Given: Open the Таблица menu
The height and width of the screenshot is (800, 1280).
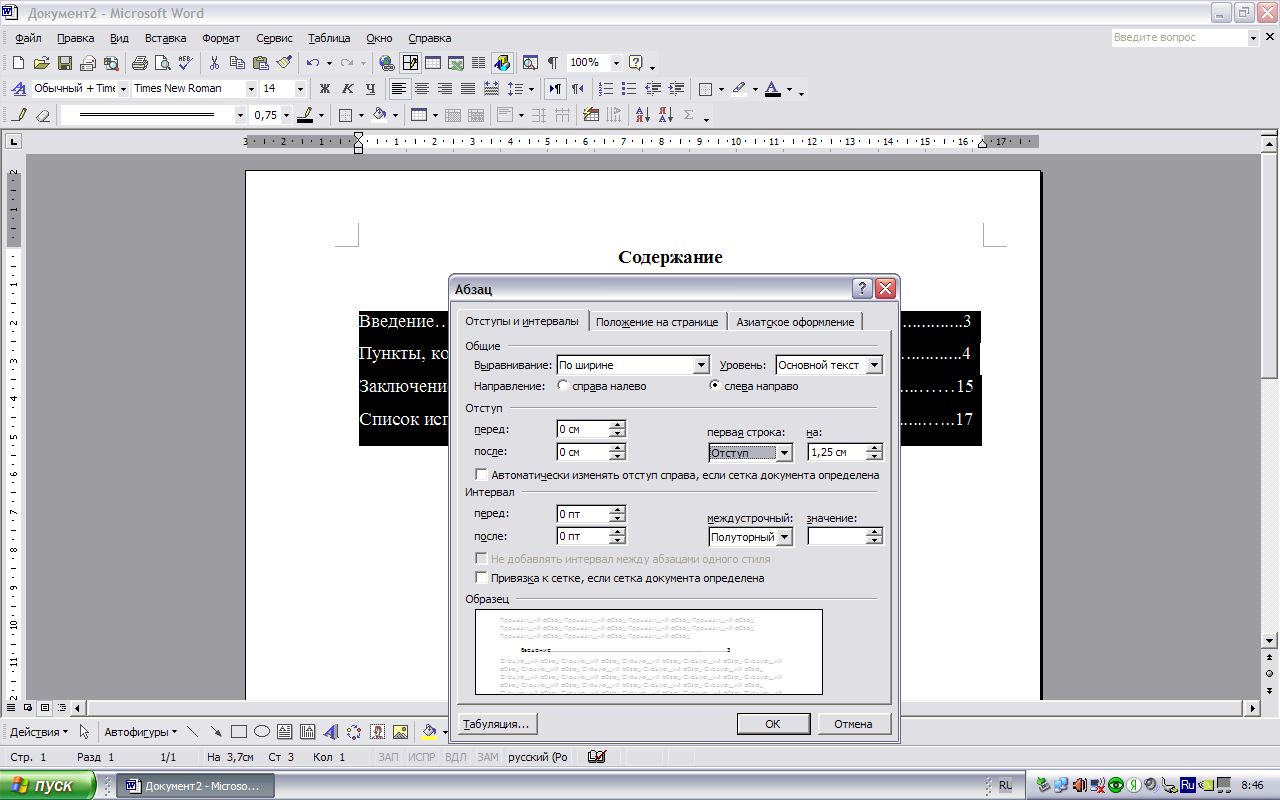Looking at the screenshot, I should 329,38.
